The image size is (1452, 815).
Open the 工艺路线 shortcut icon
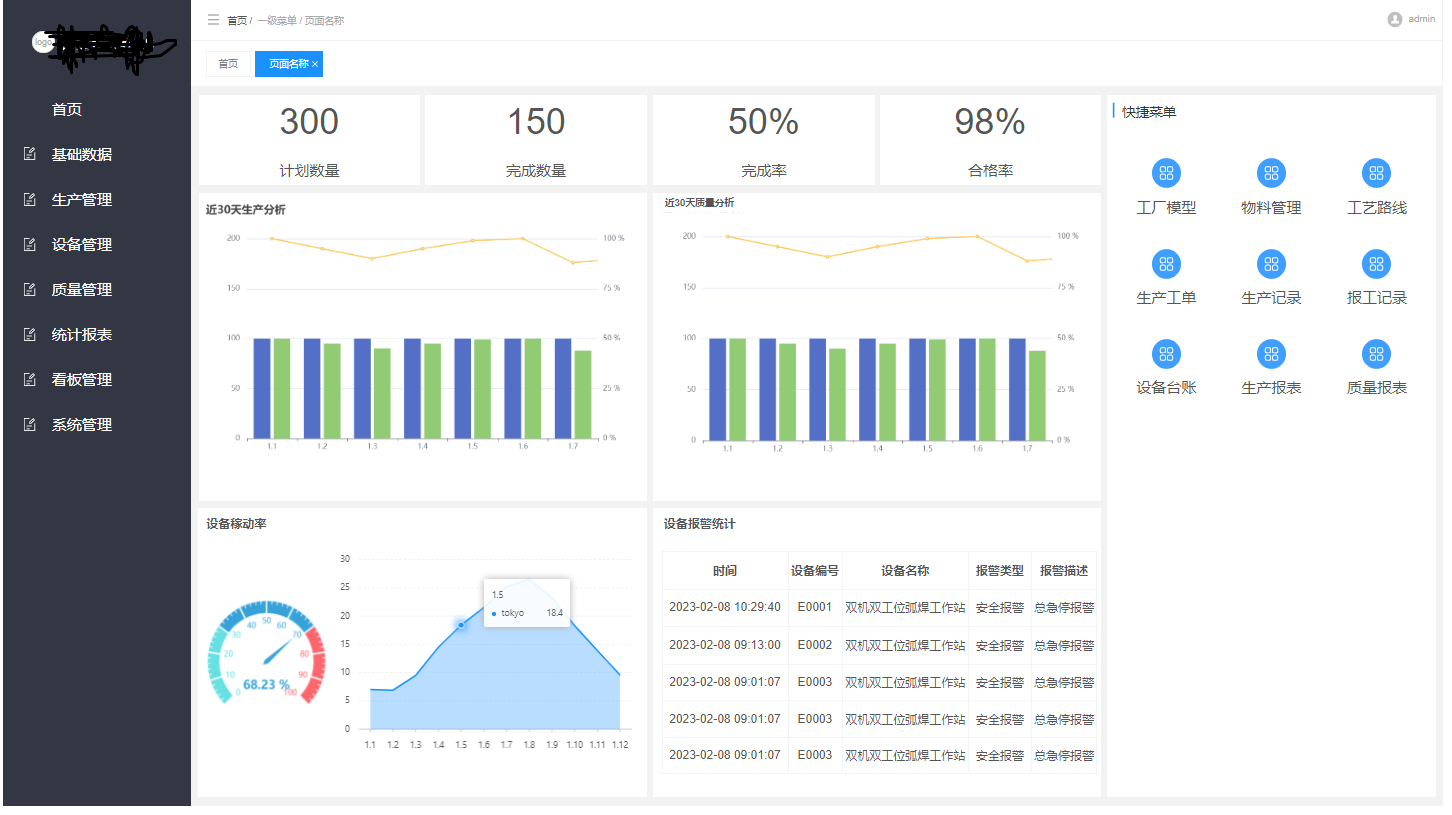(x=1377, y=173)
